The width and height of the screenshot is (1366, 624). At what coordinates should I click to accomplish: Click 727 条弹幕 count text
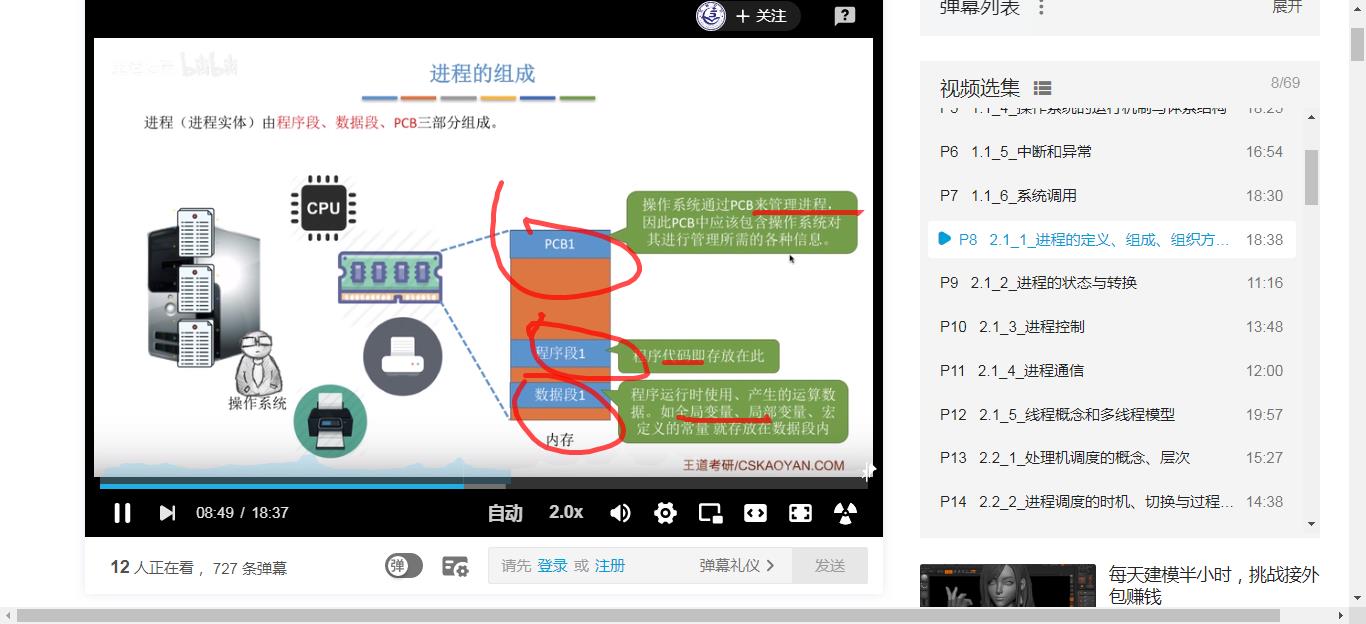pos(250,568)
